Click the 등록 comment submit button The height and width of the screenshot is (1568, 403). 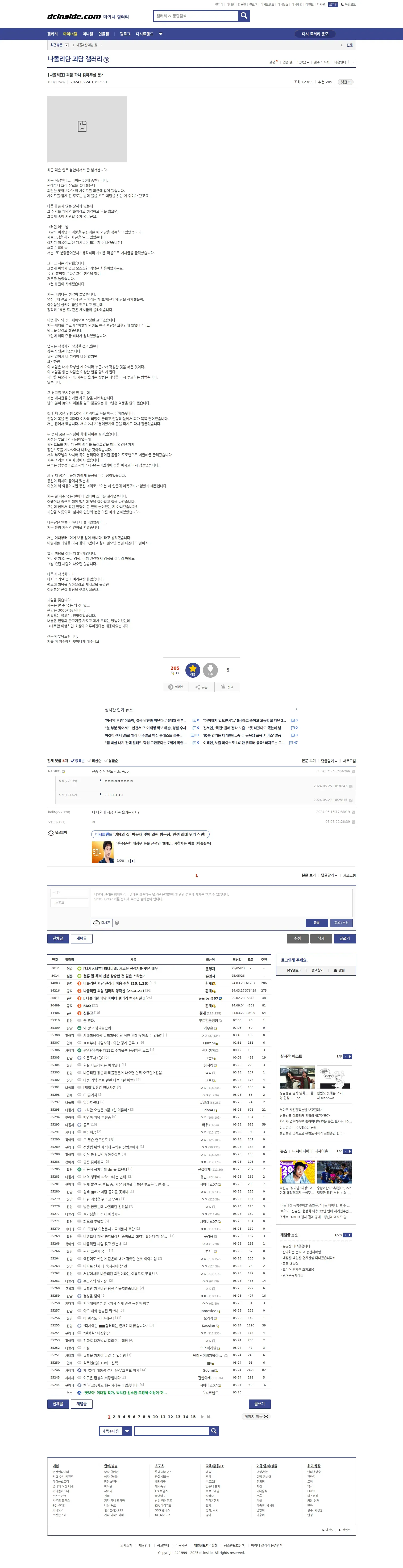[x=317, y=923]
